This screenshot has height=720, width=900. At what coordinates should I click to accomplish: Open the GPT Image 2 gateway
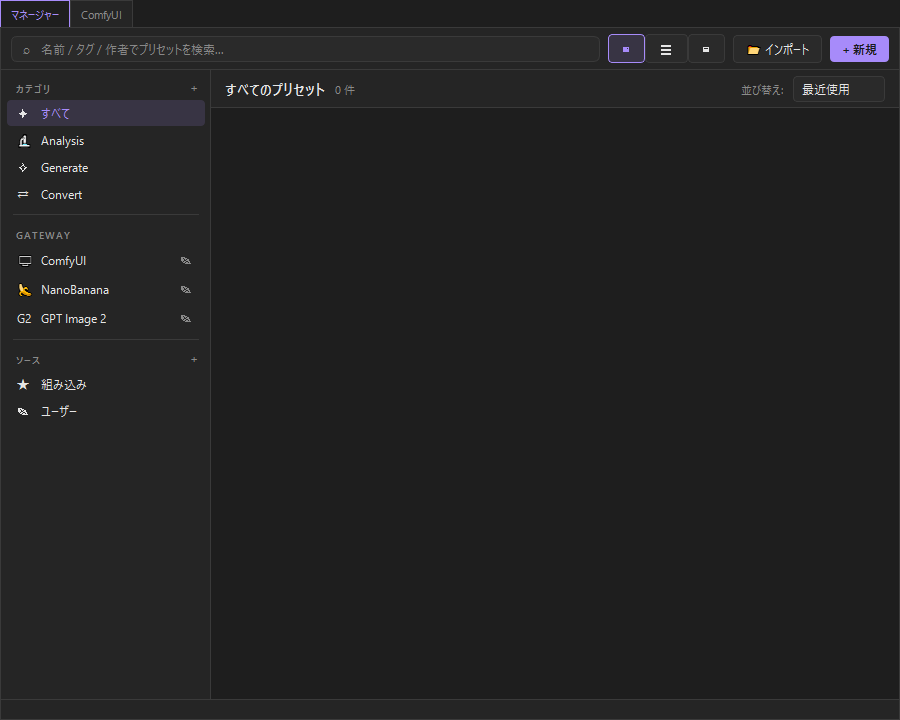coord(106,319)
